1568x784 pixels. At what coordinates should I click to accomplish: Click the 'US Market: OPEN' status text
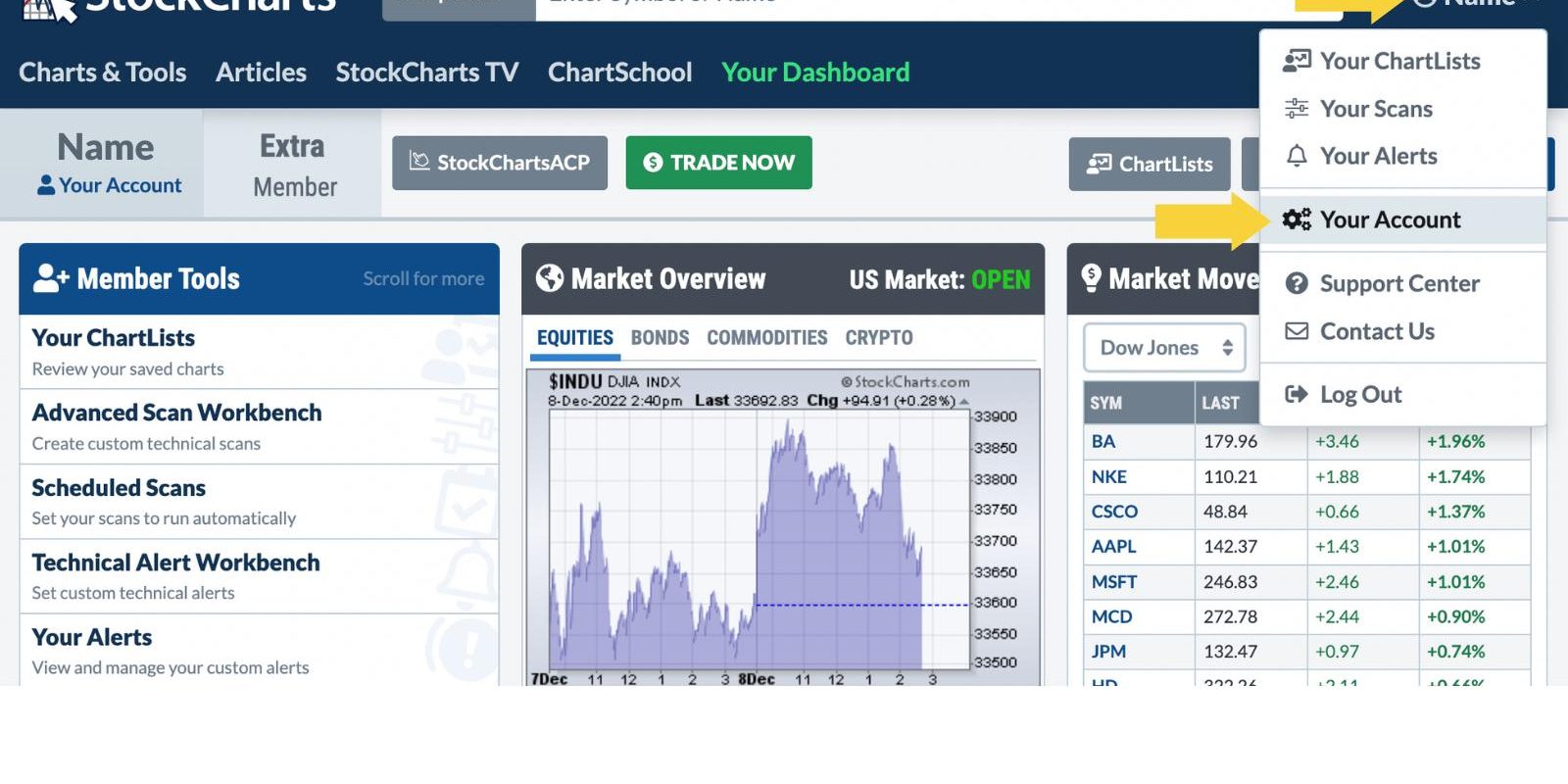pyautogui.click(x=940, y=280)
